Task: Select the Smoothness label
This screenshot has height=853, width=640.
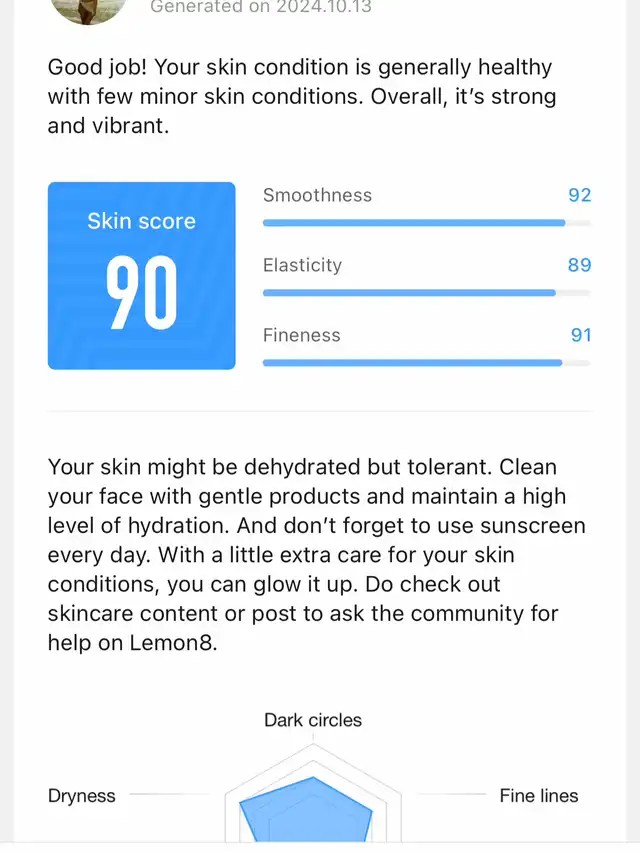Action: [317, 195]
